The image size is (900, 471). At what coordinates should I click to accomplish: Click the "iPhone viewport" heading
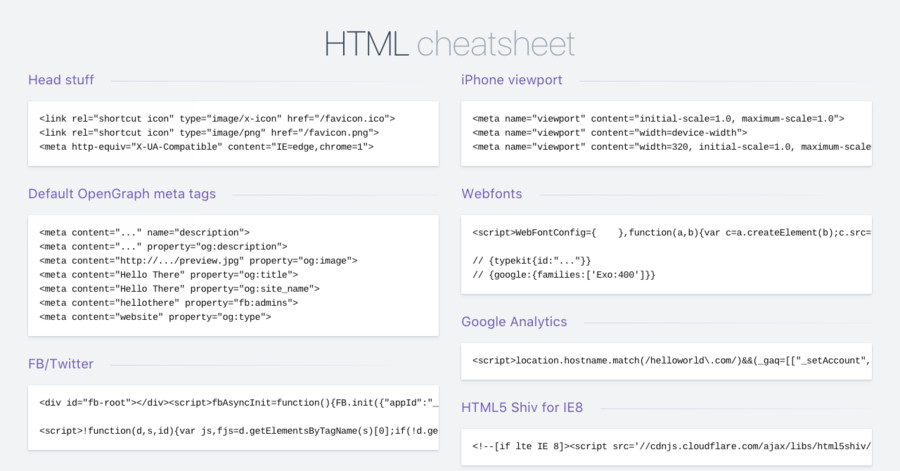click(x=511, y=80)
